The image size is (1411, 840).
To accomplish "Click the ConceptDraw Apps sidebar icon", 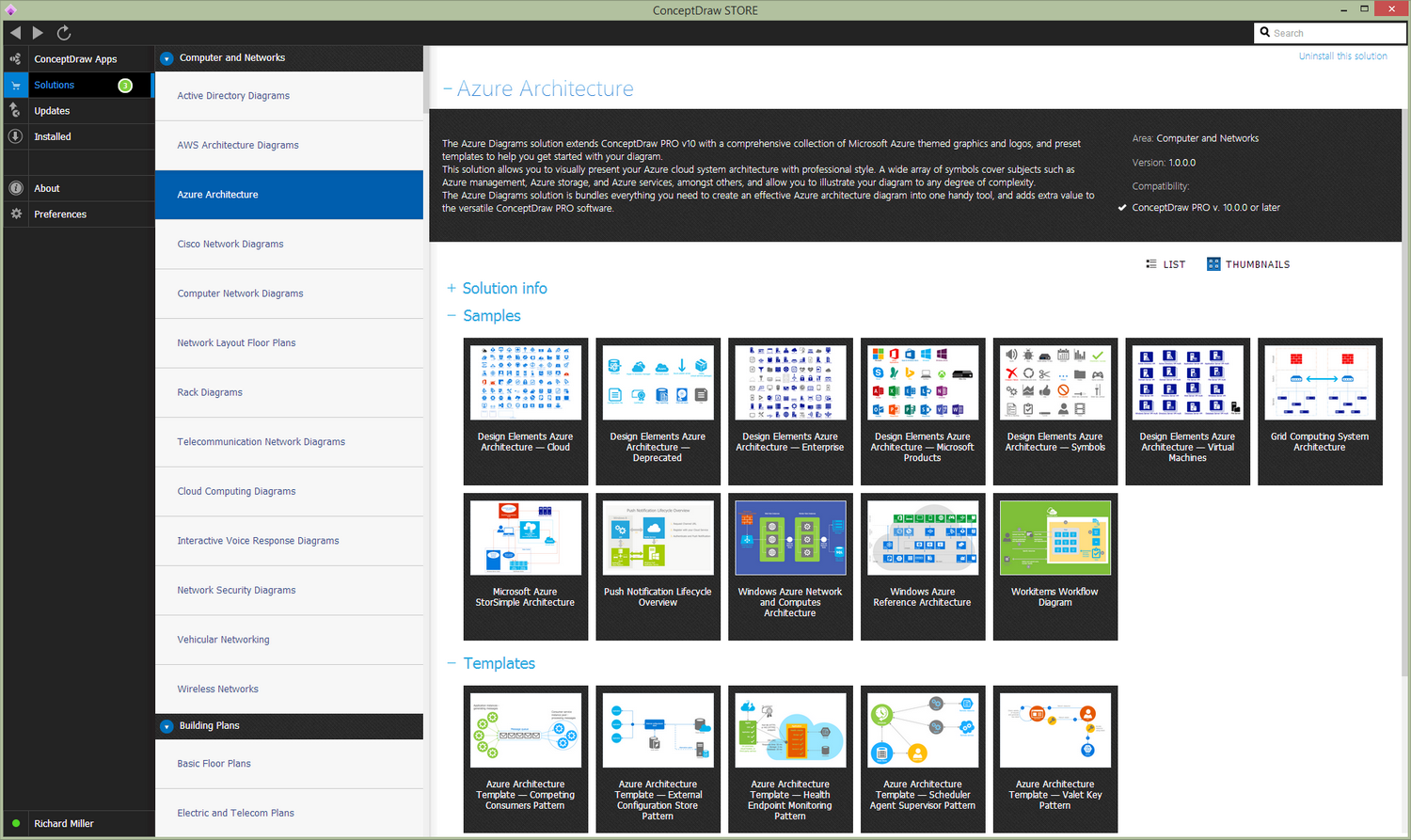I will point(15,58).
